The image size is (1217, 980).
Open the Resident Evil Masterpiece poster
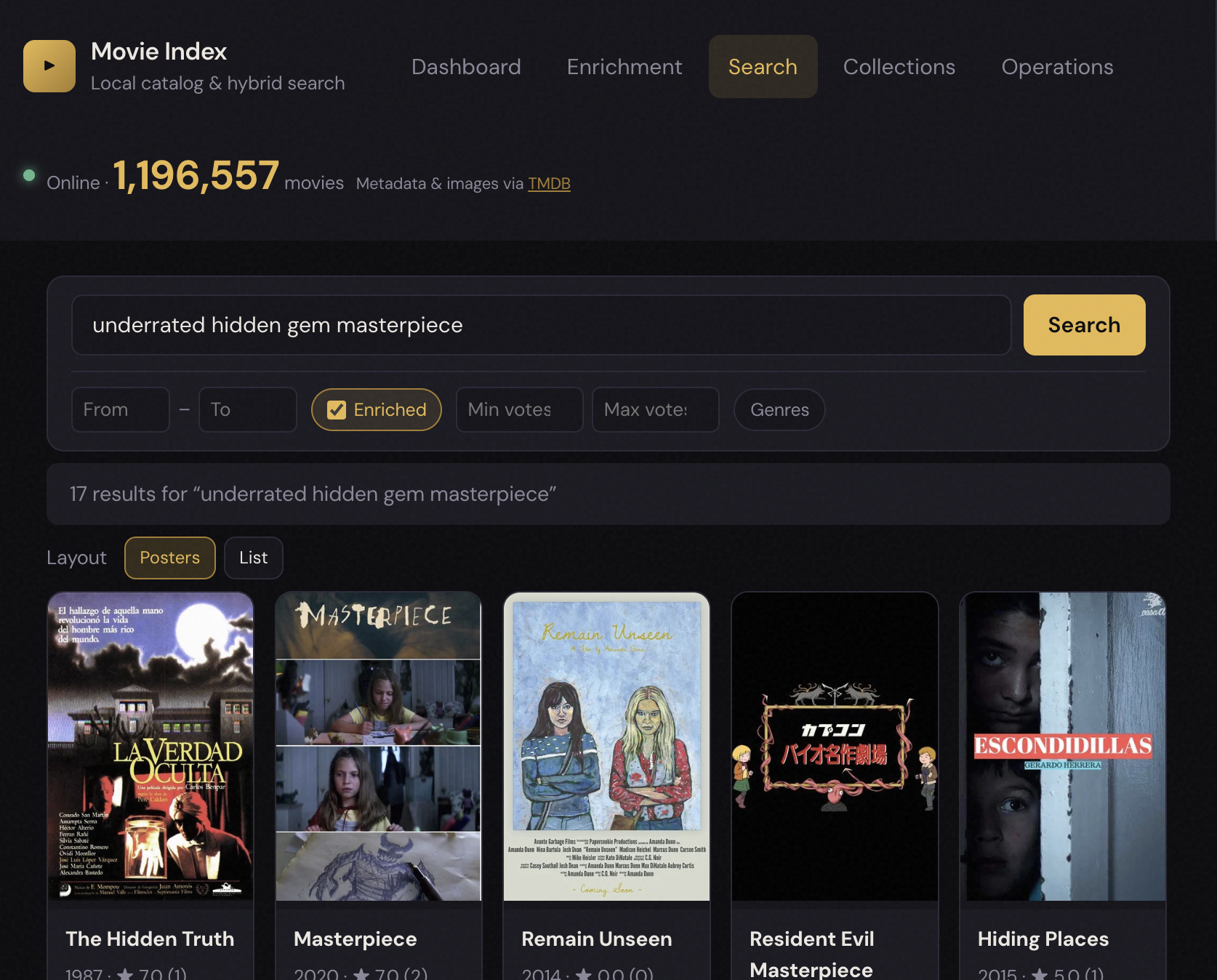[x=835, y=747]
